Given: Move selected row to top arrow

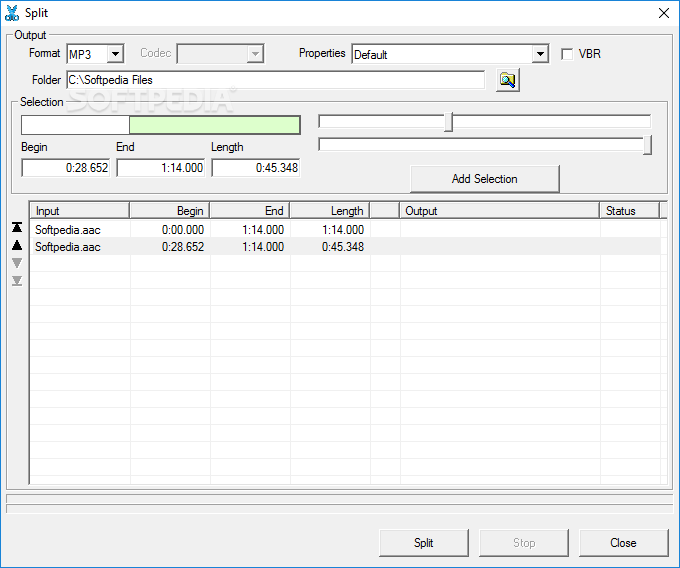Looking at the screenshot, I should (17, 227).
